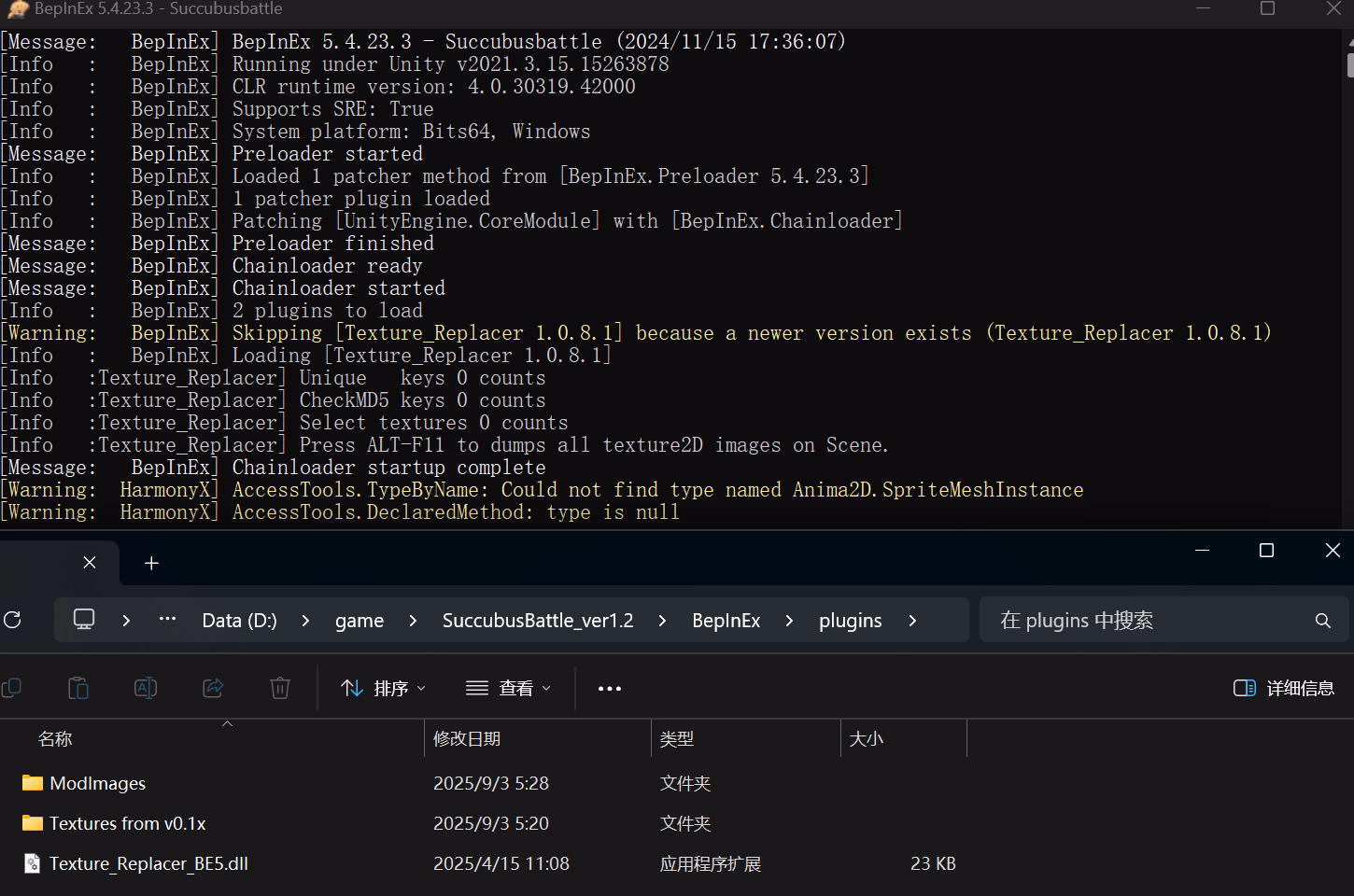Viewport: 1354px width, 896px height.
Task: Click the 2025/9/3 5:20 date cell
Action: (x=491, y=823)
